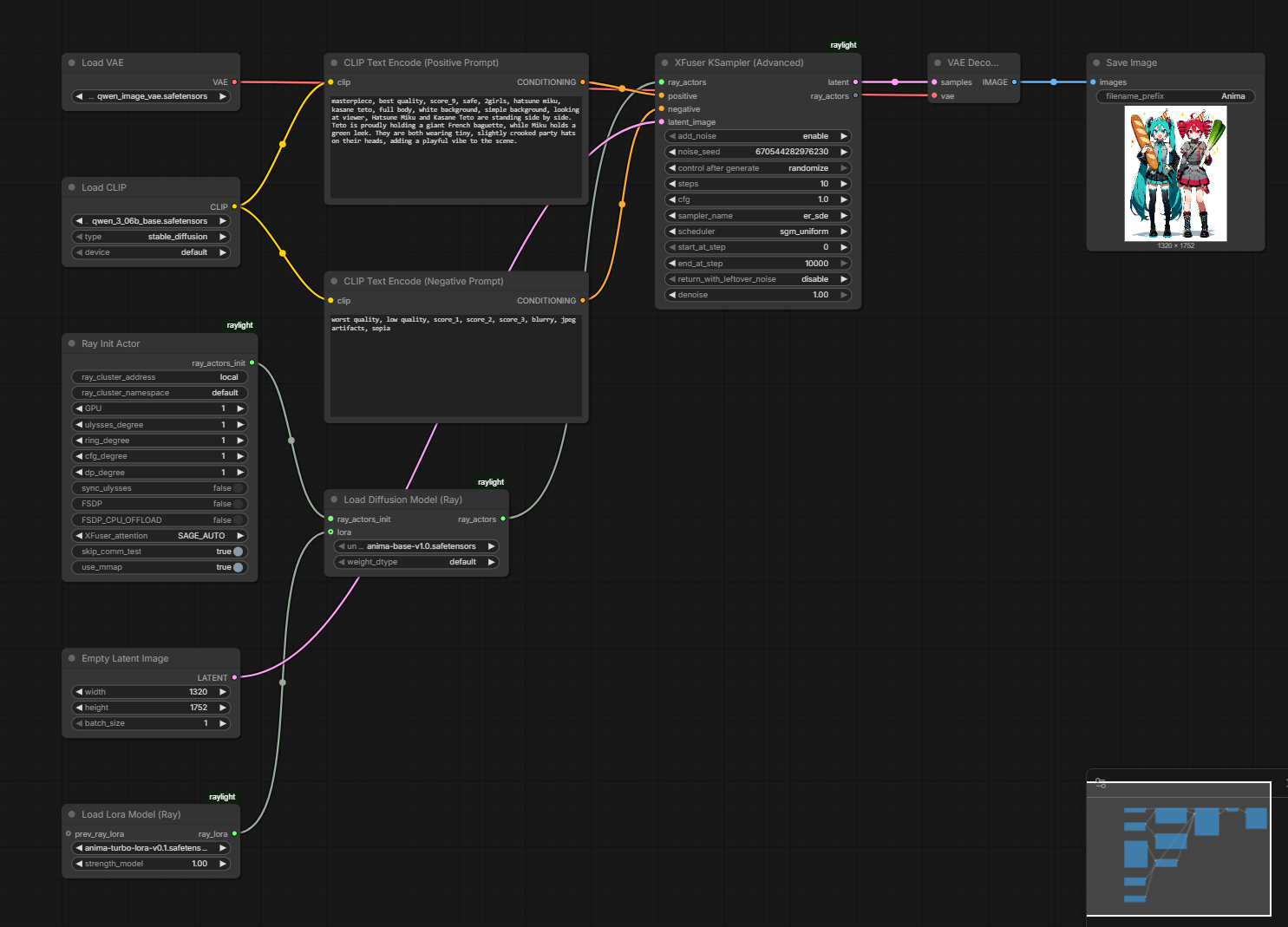Edit the ray_cluster_address field
Screen dimensions: 1288x927
click(x=160, y=377)
